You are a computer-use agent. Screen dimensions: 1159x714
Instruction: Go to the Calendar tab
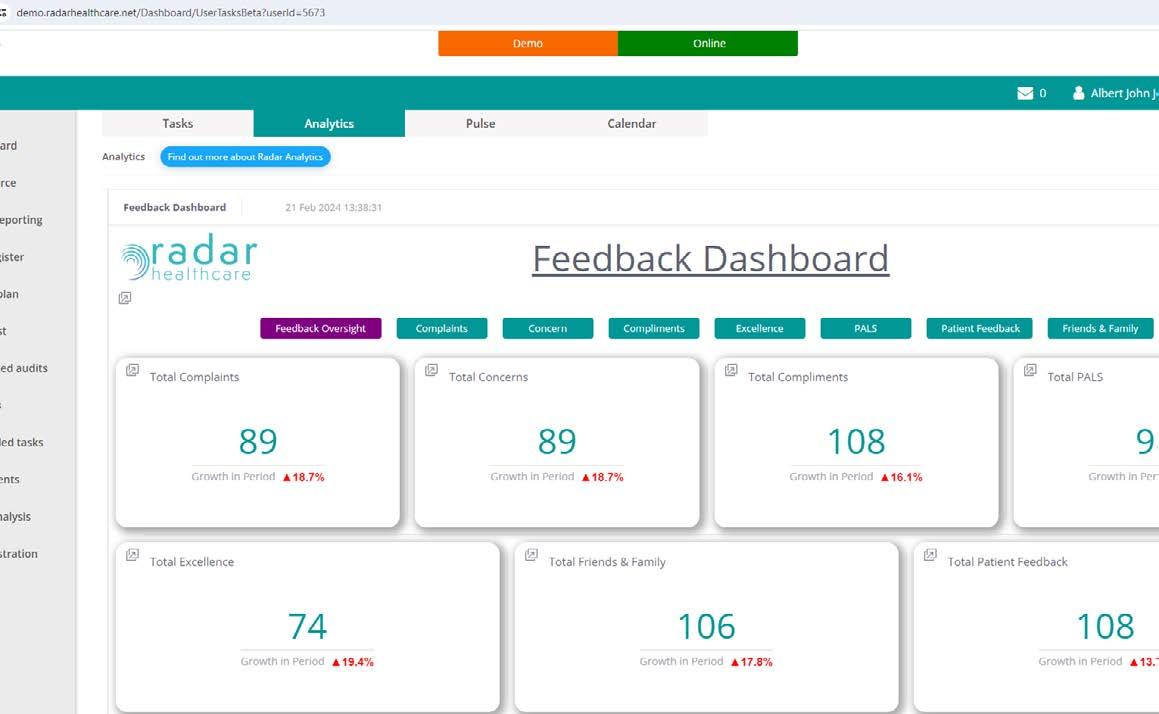(632, 123)
